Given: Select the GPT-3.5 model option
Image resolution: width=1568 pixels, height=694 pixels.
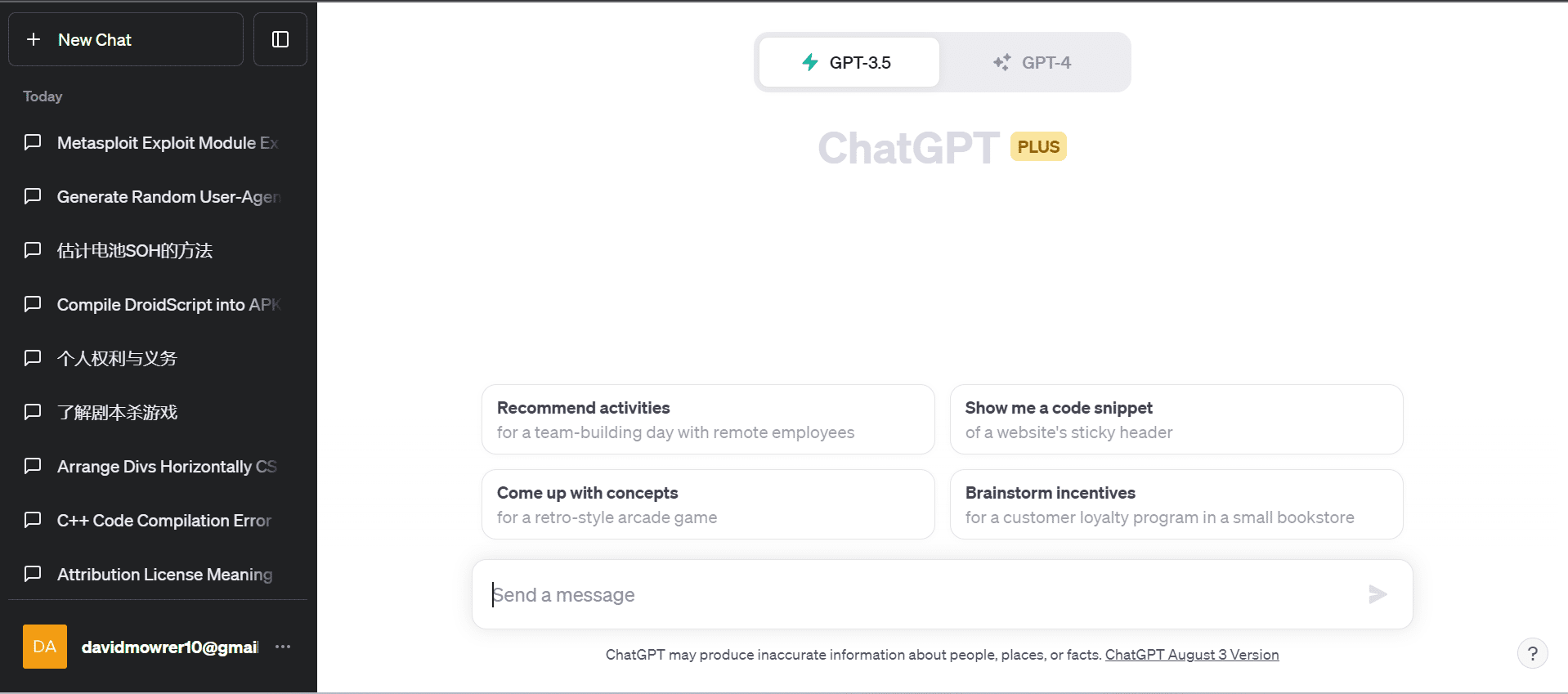Looking at the screenshot, I should pyautogui.click(x=849, y=62).
